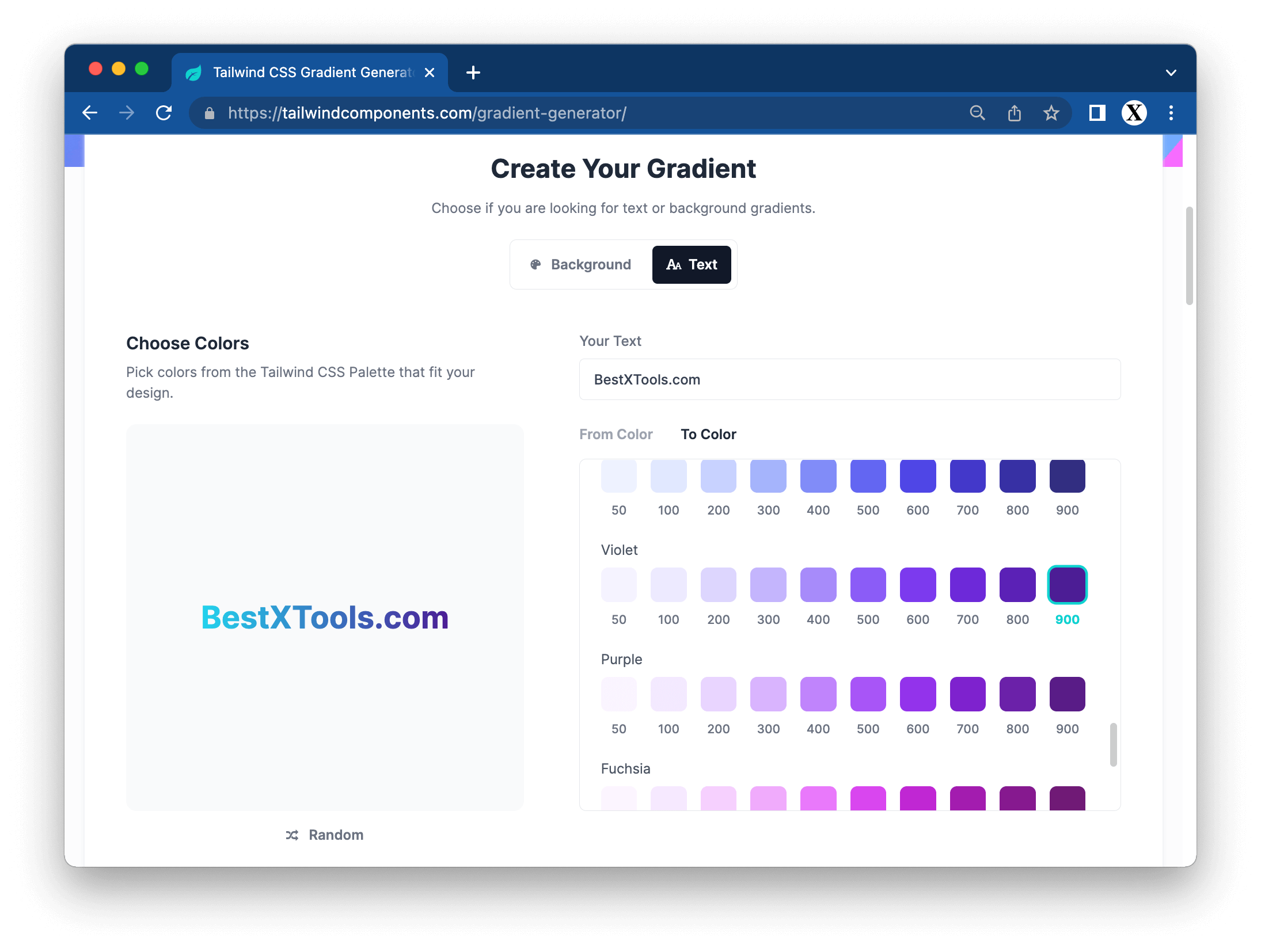Open the side panel icon
The width and height of the screenshot is (1261, 952).
click(x=1097, y=113)
